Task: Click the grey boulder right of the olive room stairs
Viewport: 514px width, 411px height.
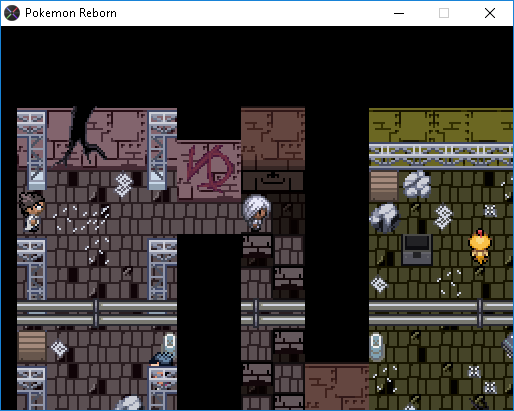Action: tap(416, 184)
